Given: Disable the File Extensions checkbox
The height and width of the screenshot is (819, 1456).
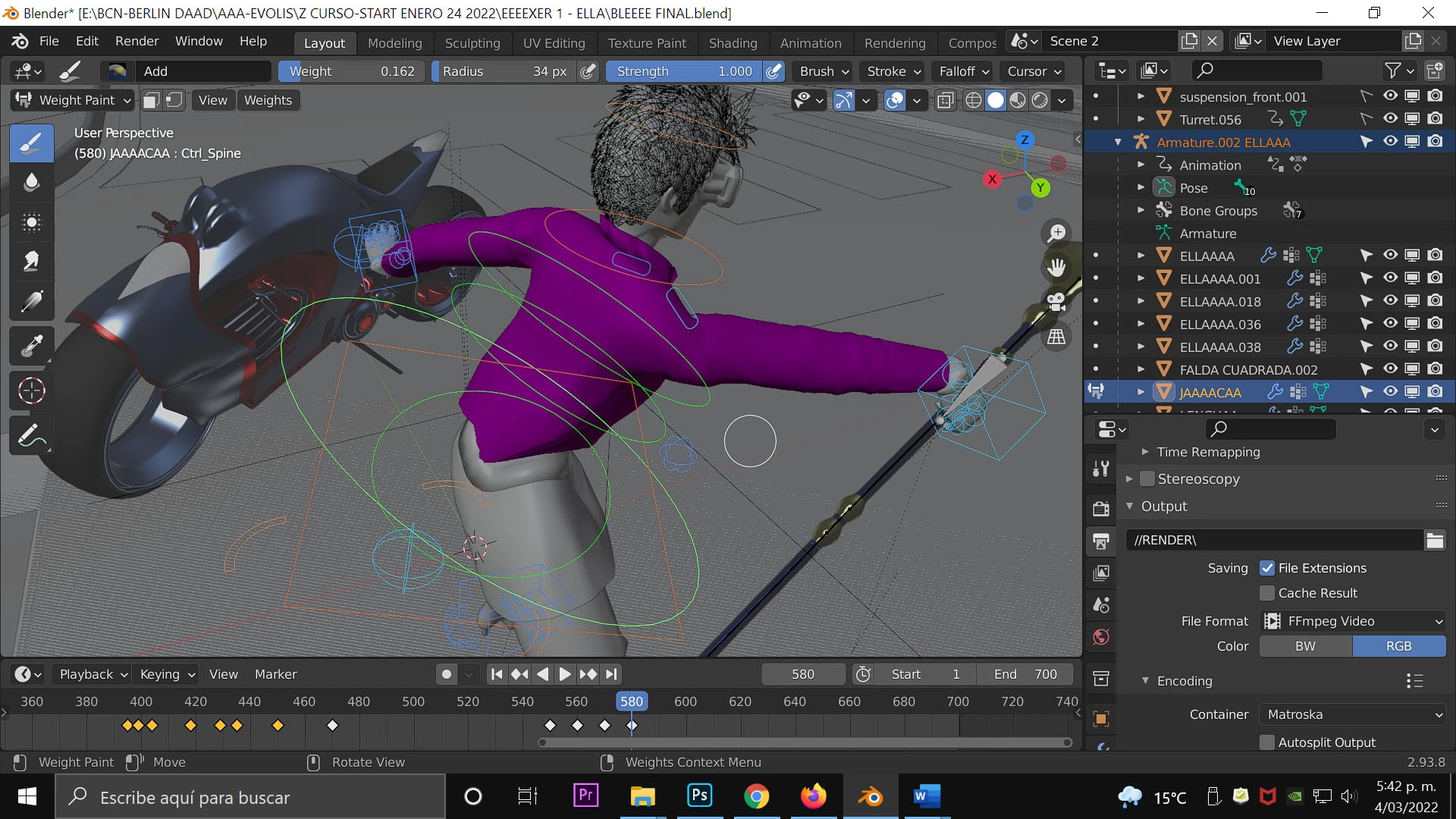Looking at the screenshot, I should (x=1267, y=568).
